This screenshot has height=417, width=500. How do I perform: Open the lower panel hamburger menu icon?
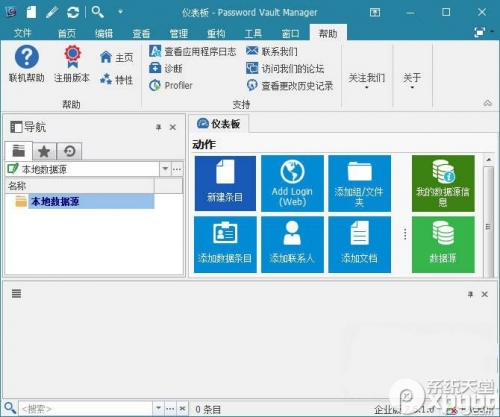[x=16, y=294]
